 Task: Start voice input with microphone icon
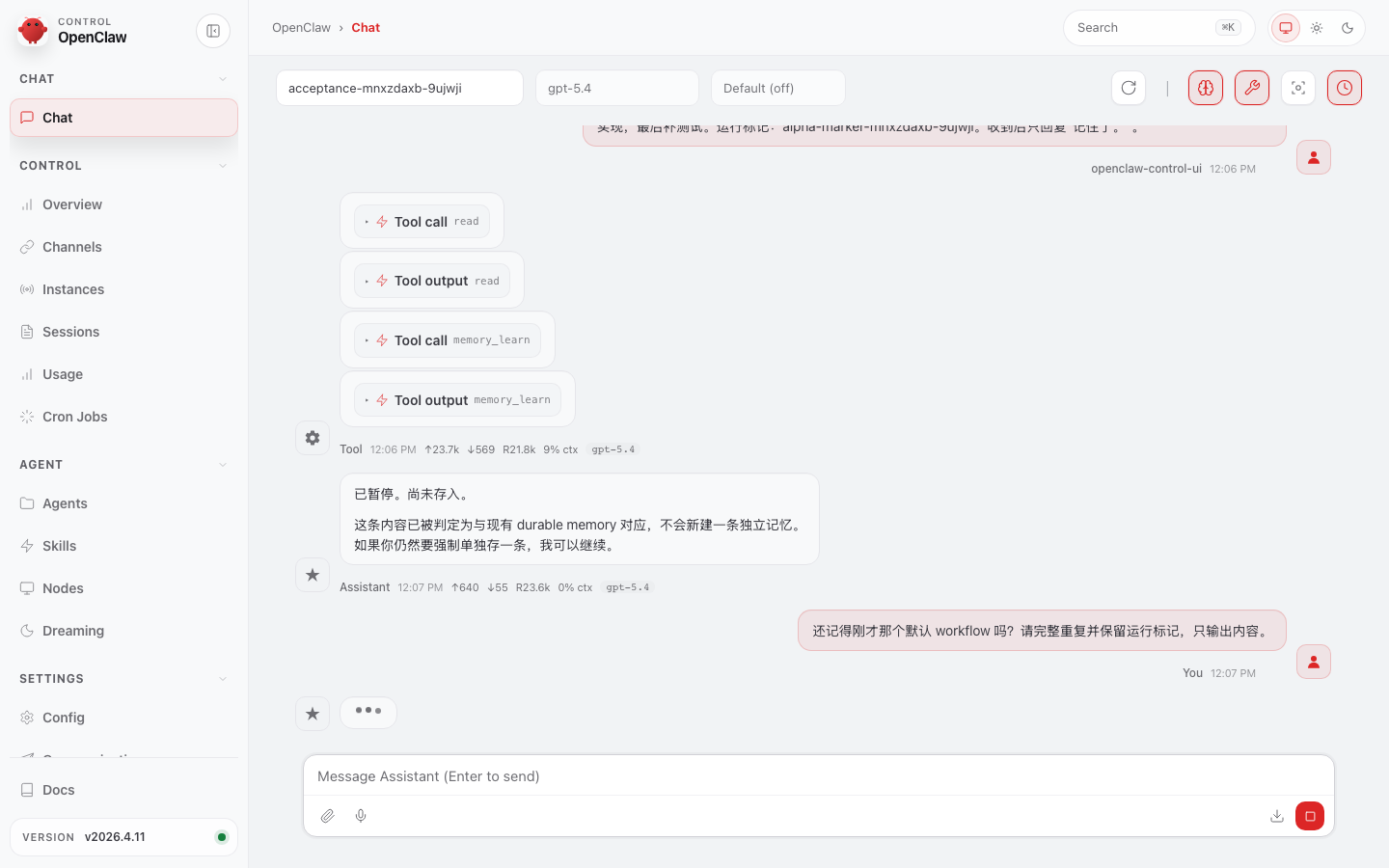pos(361,816)
